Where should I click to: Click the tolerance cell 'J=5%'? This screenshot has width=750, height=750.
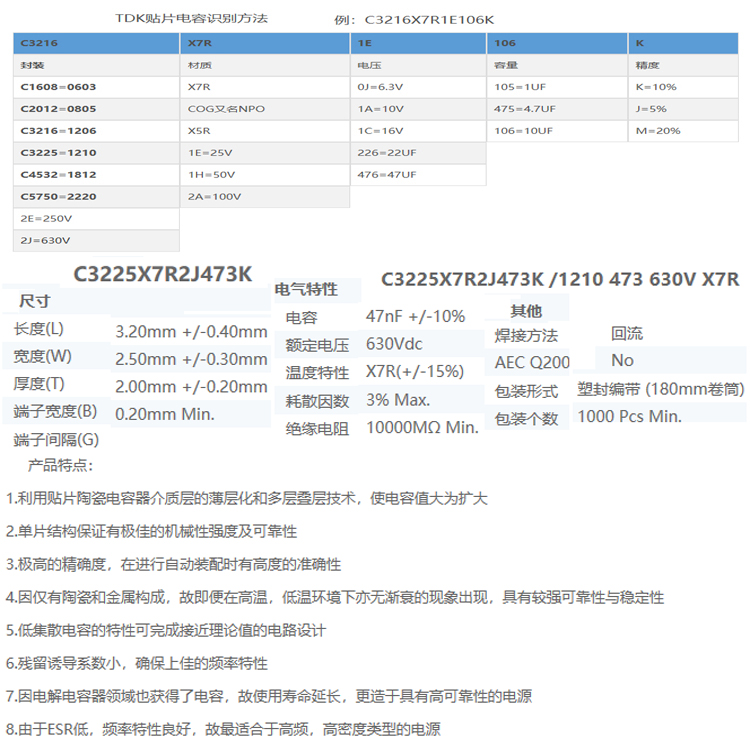(x=683, y=109)
